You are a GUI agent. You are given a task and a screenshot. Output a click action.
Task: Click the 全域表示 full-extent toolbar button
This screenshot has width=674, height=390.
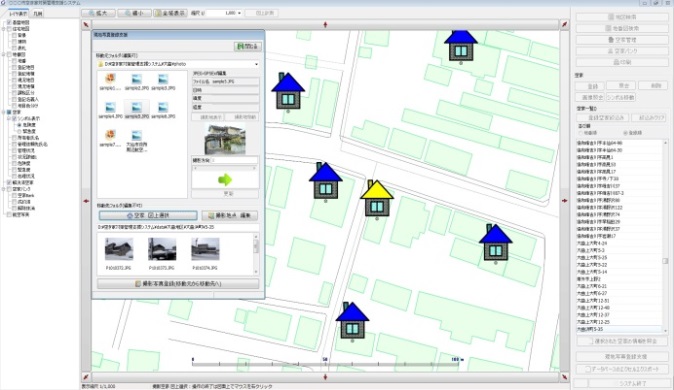pos(170,13)
